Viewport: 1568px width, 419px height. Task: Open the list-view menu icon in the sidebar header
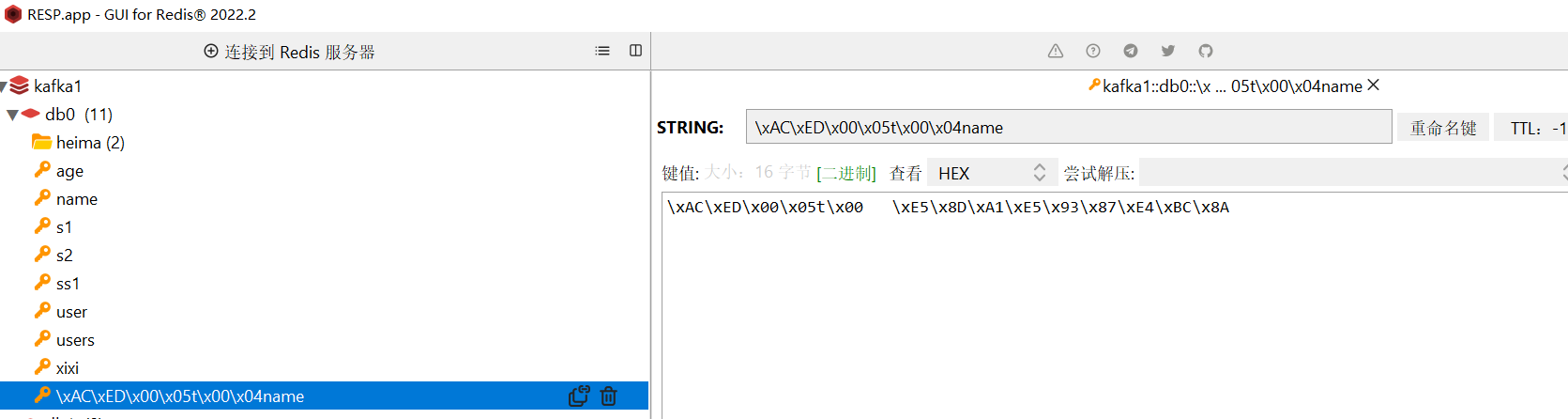coord(602,51)
